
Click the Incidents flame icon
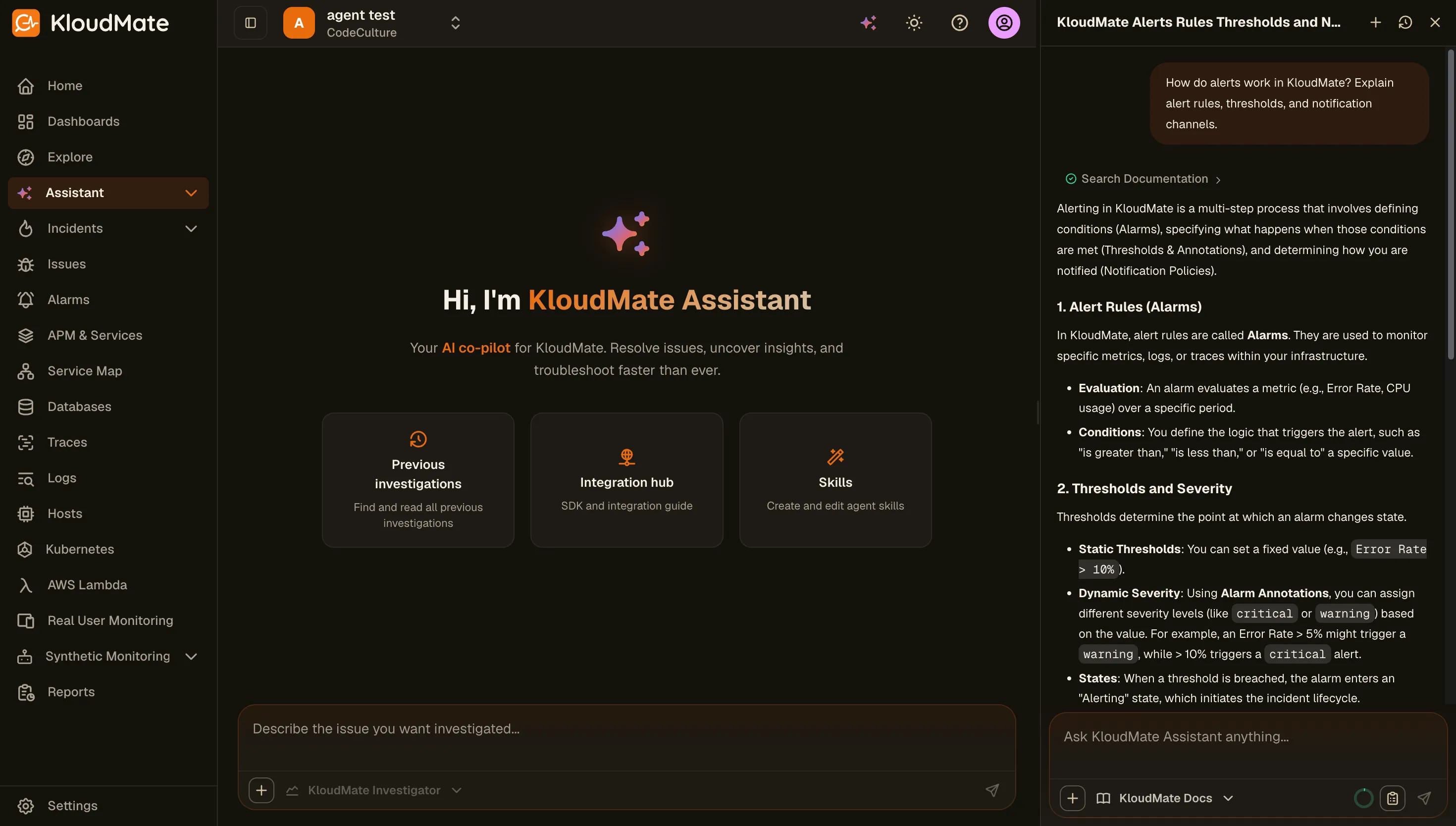26,229
